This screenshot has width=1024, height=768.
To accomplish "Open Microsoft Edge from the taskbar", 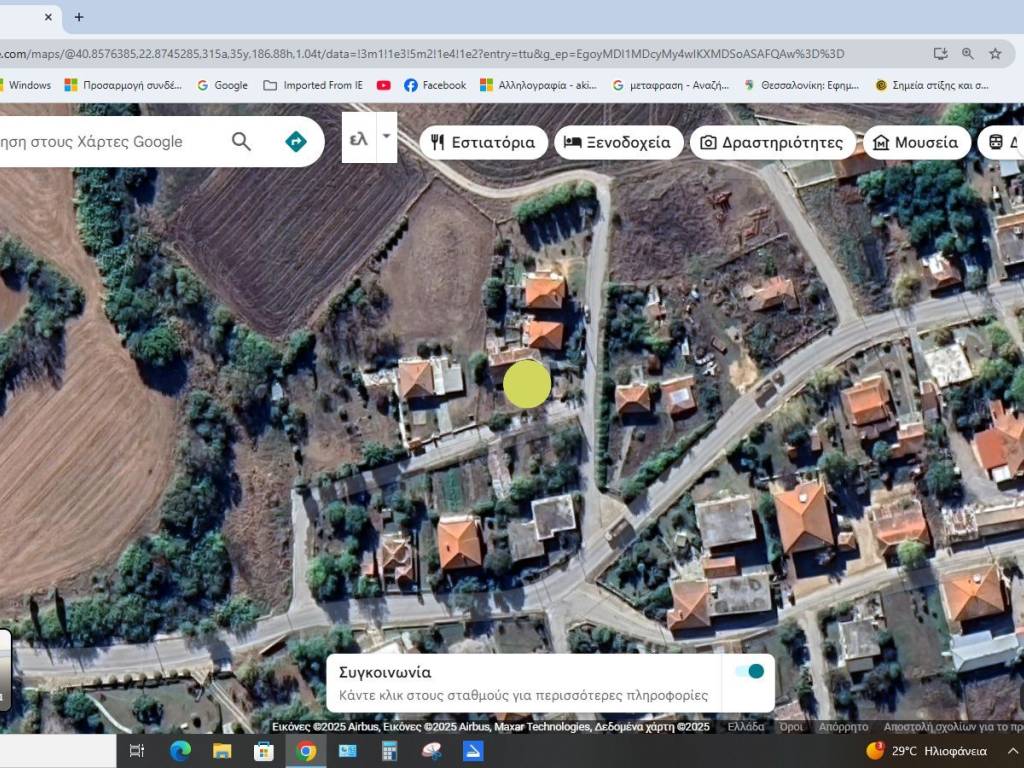I will click(180, 751).
